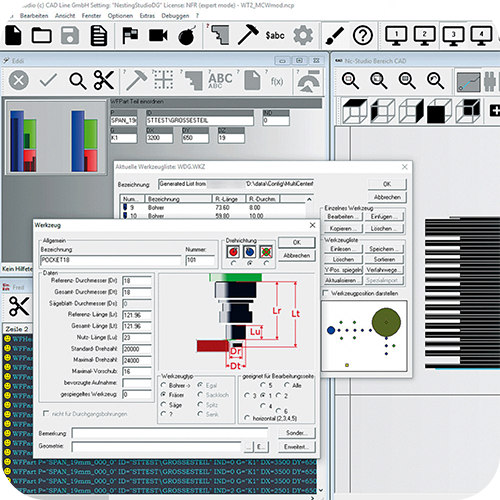Click the Bemerkung input field
This screenshot has height=500, width=500.
pos(170,433)
